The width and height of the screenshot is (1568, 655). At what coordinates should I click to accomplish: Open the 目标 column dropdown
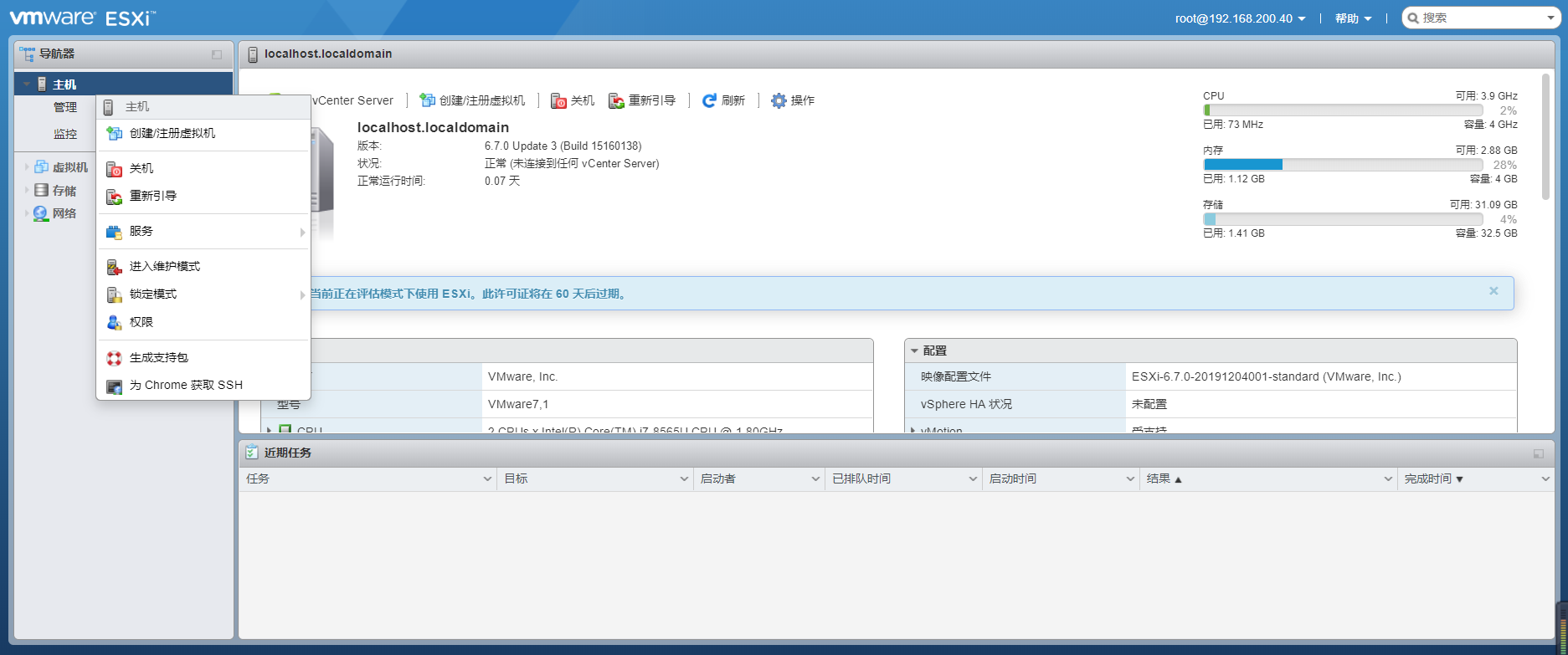coord(684,479)
